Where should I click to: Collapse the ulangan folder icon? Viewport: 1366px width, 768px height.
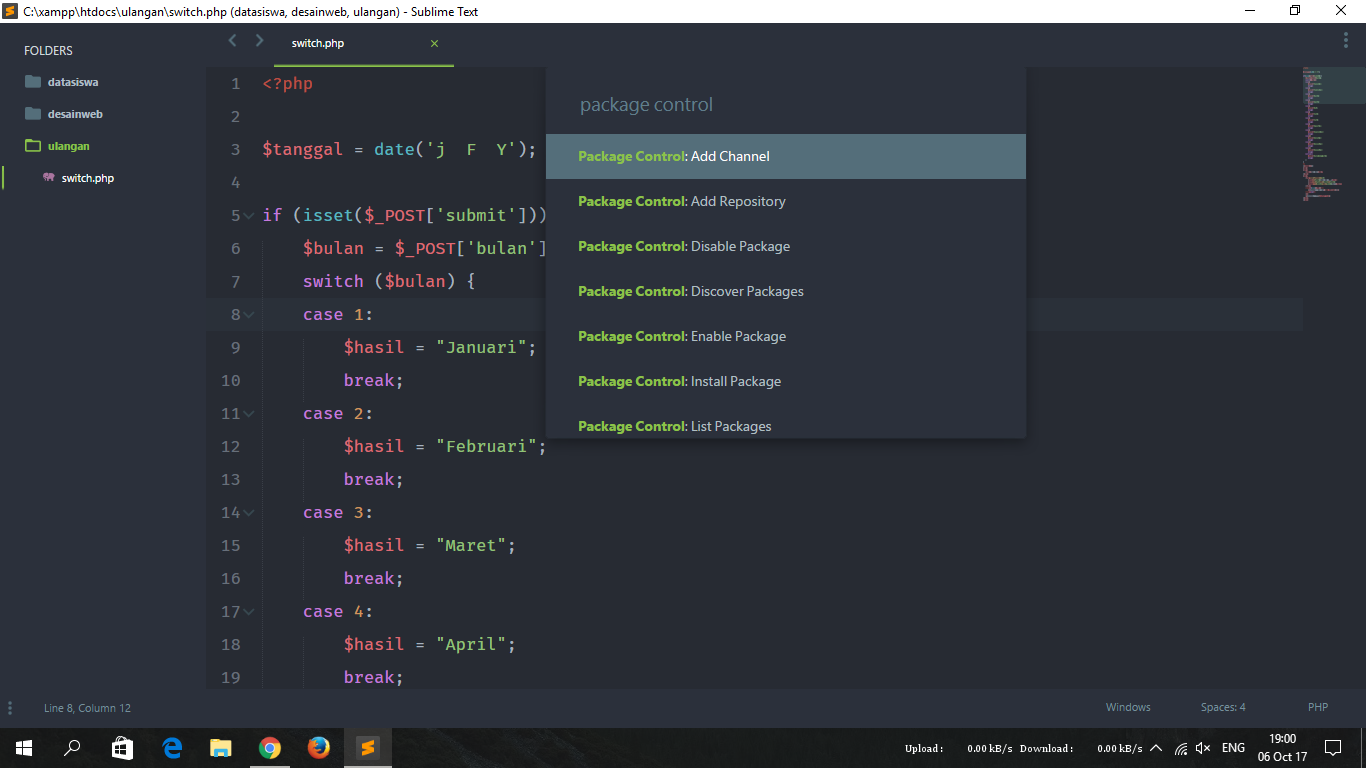(x=33, y=146)
